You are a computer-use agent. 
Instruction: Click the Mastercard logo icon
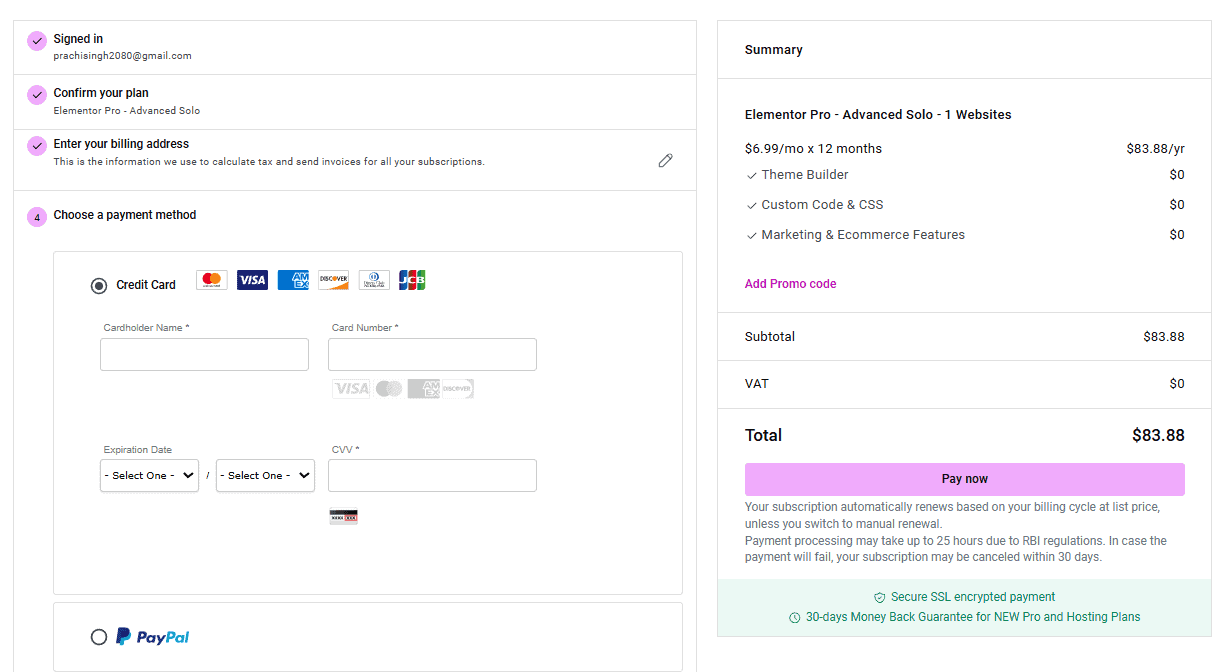click(x=211, y=280)
